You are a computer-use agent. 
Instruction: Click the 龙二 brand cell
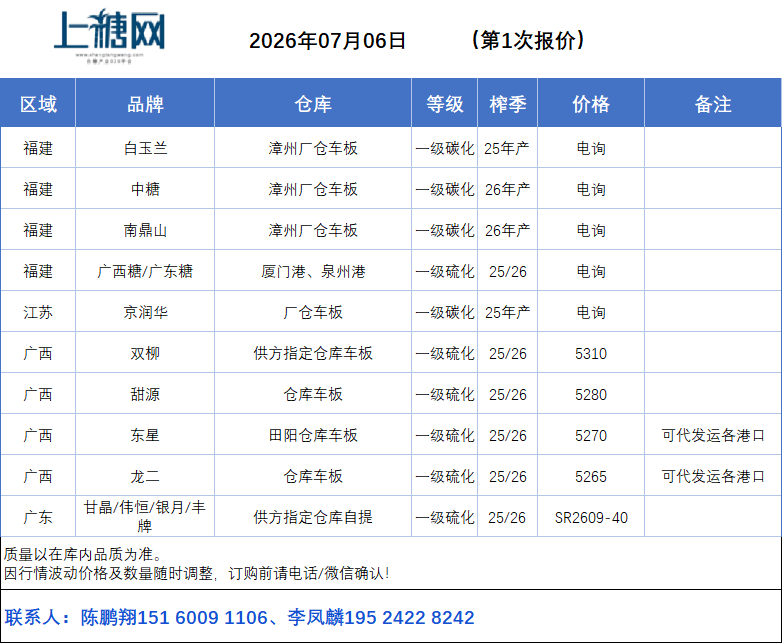pos(145,476)
